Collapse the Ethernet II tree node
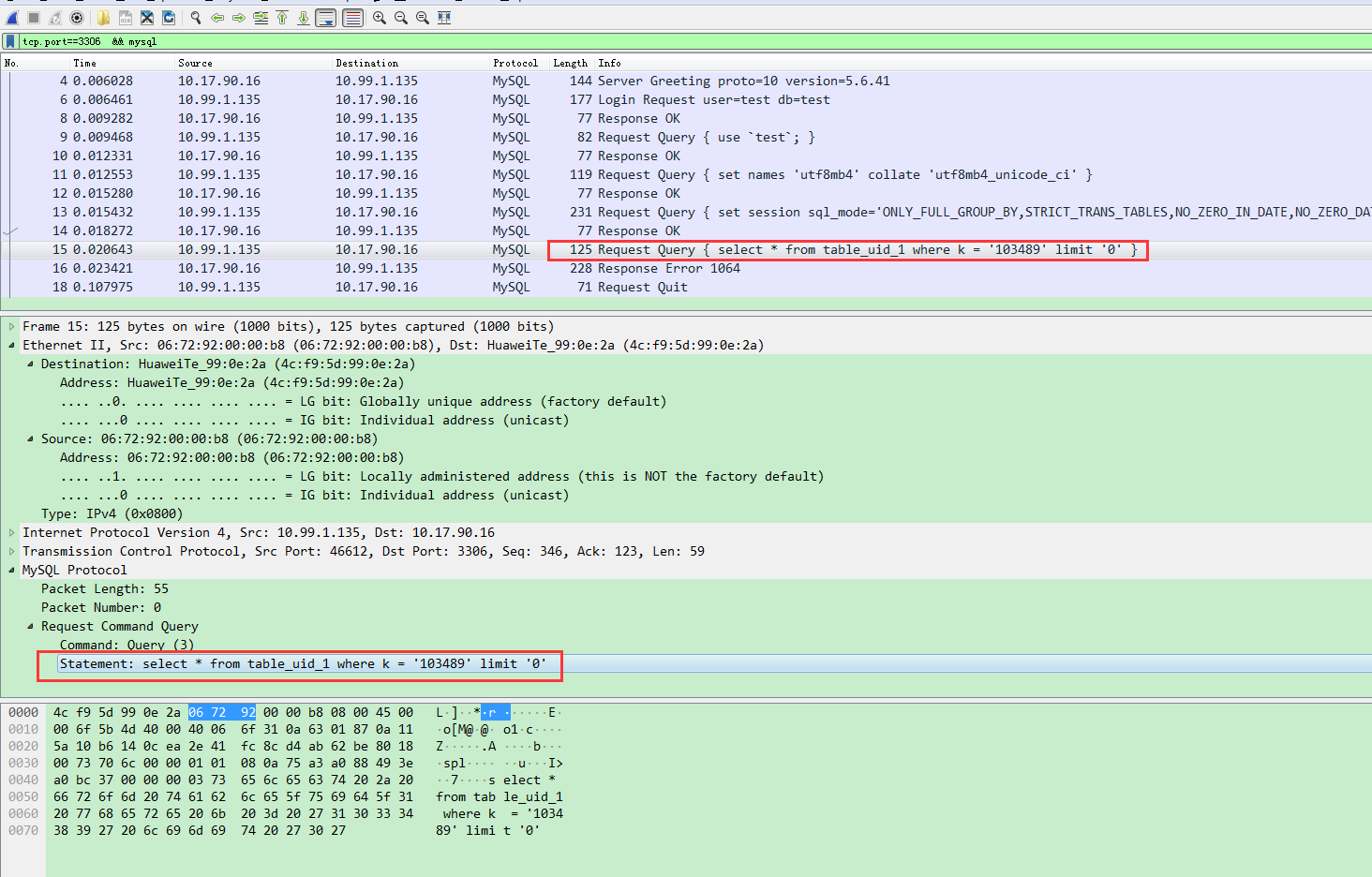 (x=11, y=345)
